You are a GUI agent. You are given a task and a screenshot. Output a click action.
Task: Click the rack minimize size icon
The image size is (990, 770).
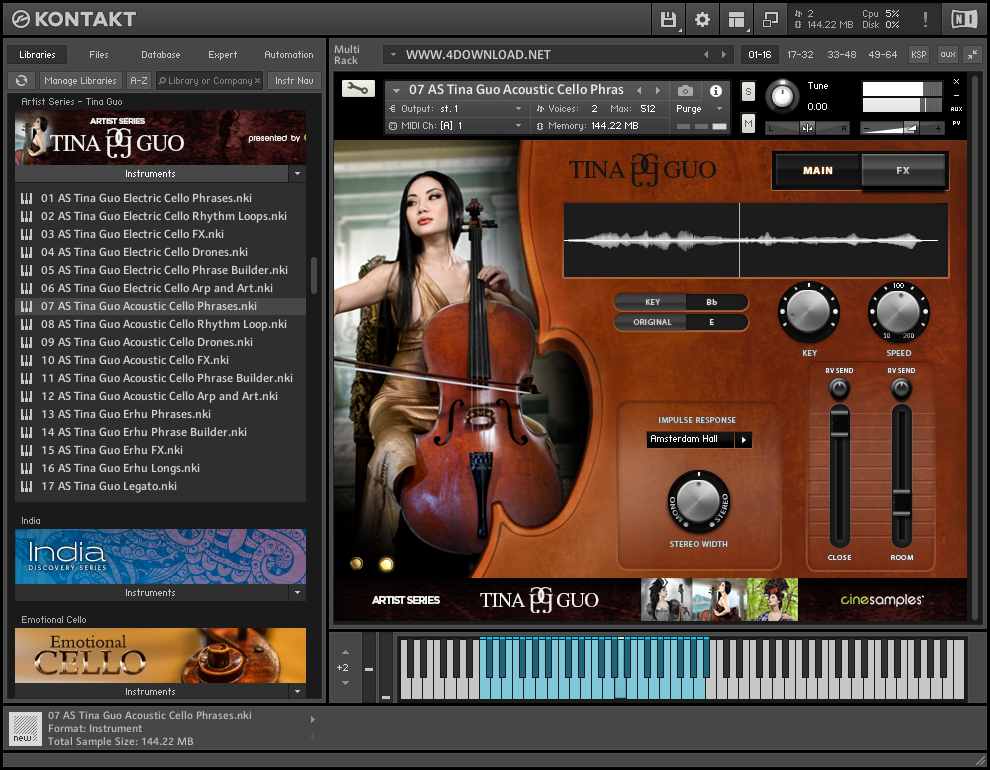972,55
